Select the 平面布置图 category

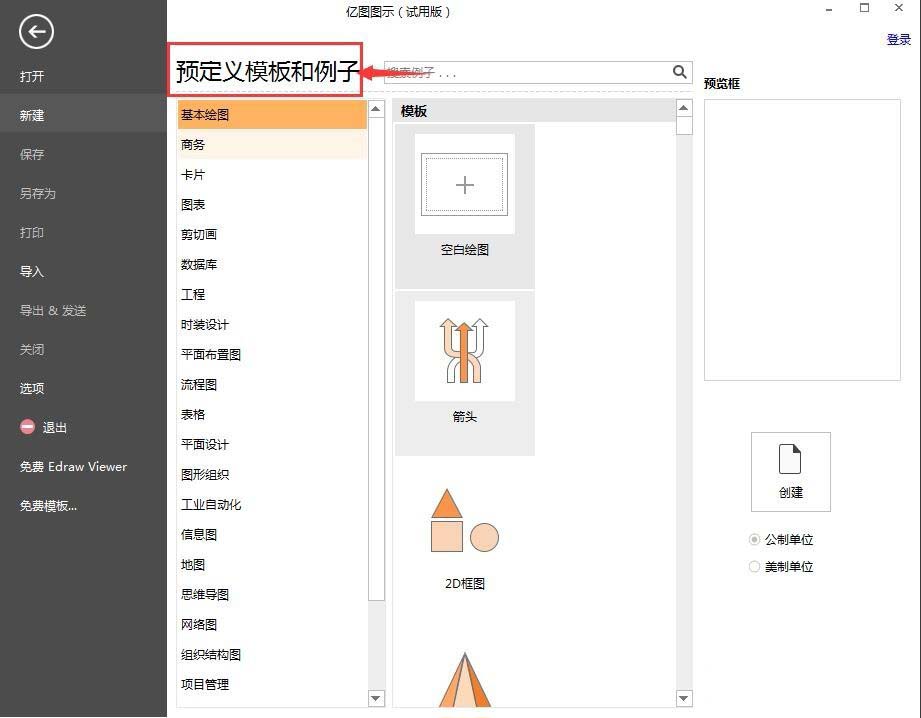click(x=272, y=354)
